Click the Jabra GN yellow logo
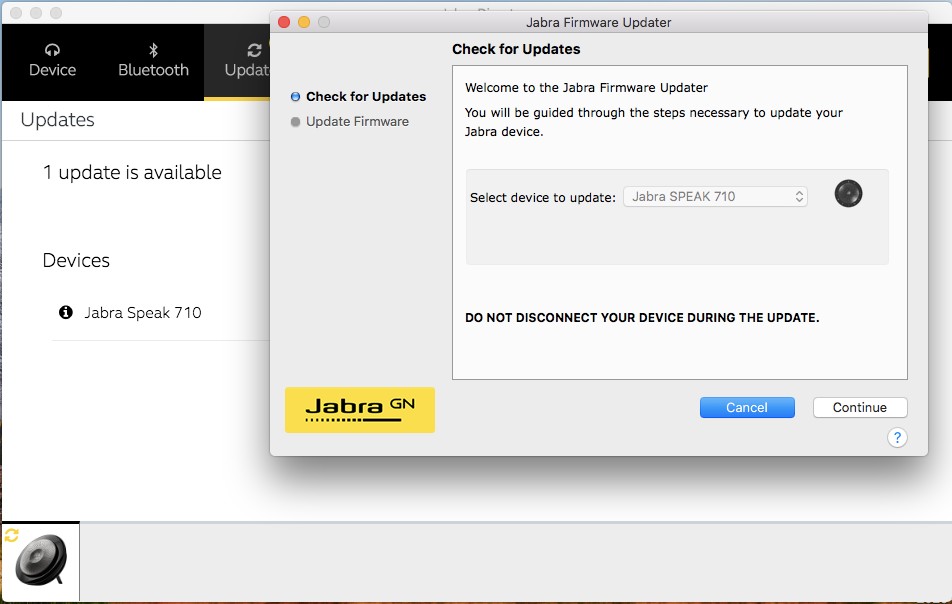 pyautogui.click(x=360, y=410)
